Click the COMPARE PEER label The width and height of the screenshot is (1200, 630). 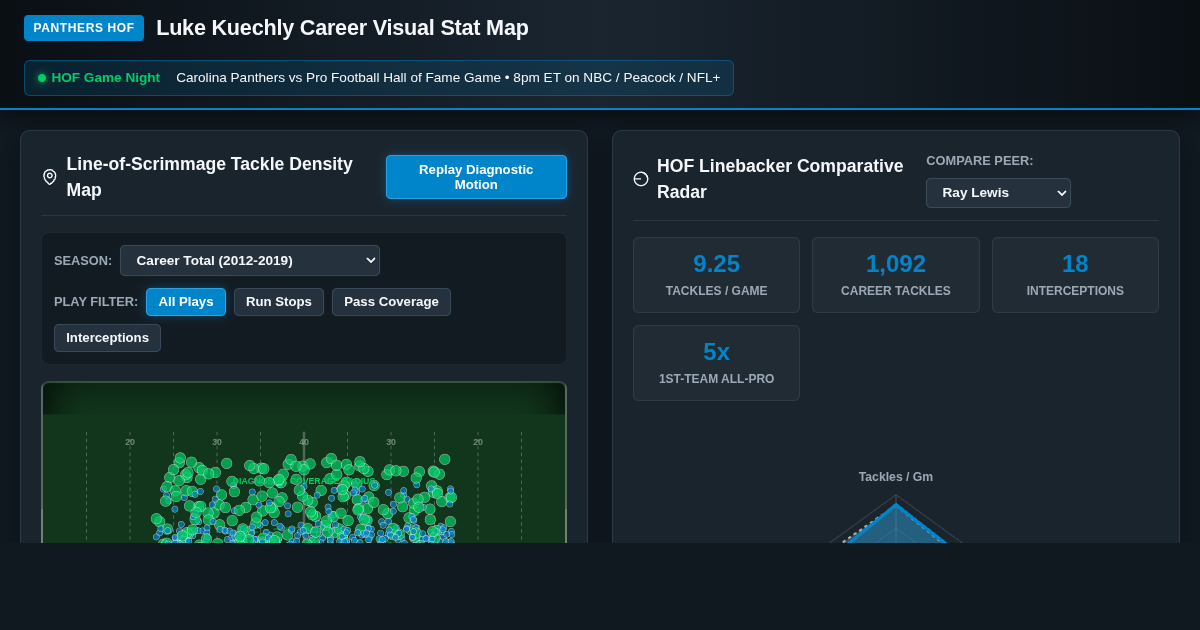[x=980, y=161]
